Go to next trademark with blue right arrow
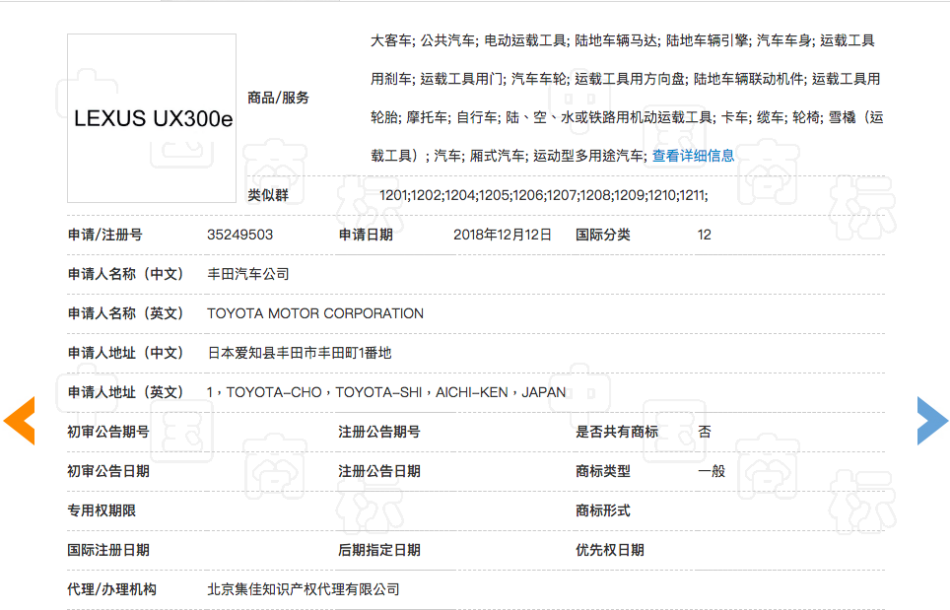950x610 pixels. [932, 421]
